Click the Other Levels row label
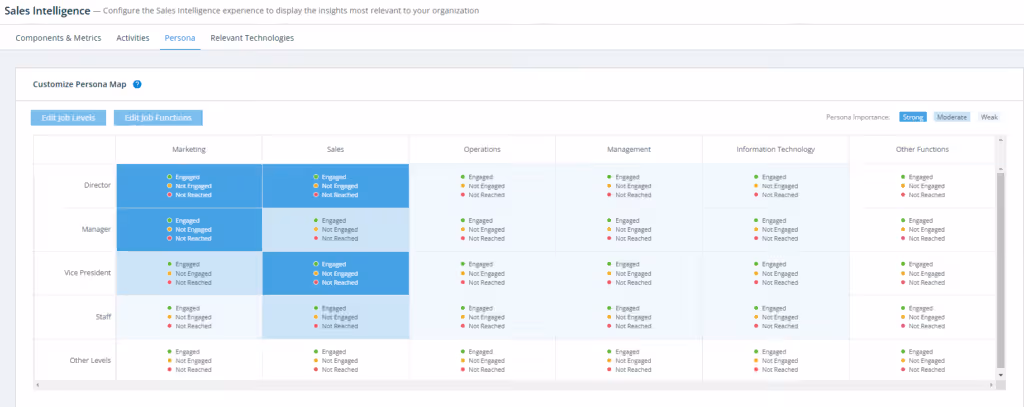The height and width of the screenshot is (407, 1024). [x=90, y=361]
